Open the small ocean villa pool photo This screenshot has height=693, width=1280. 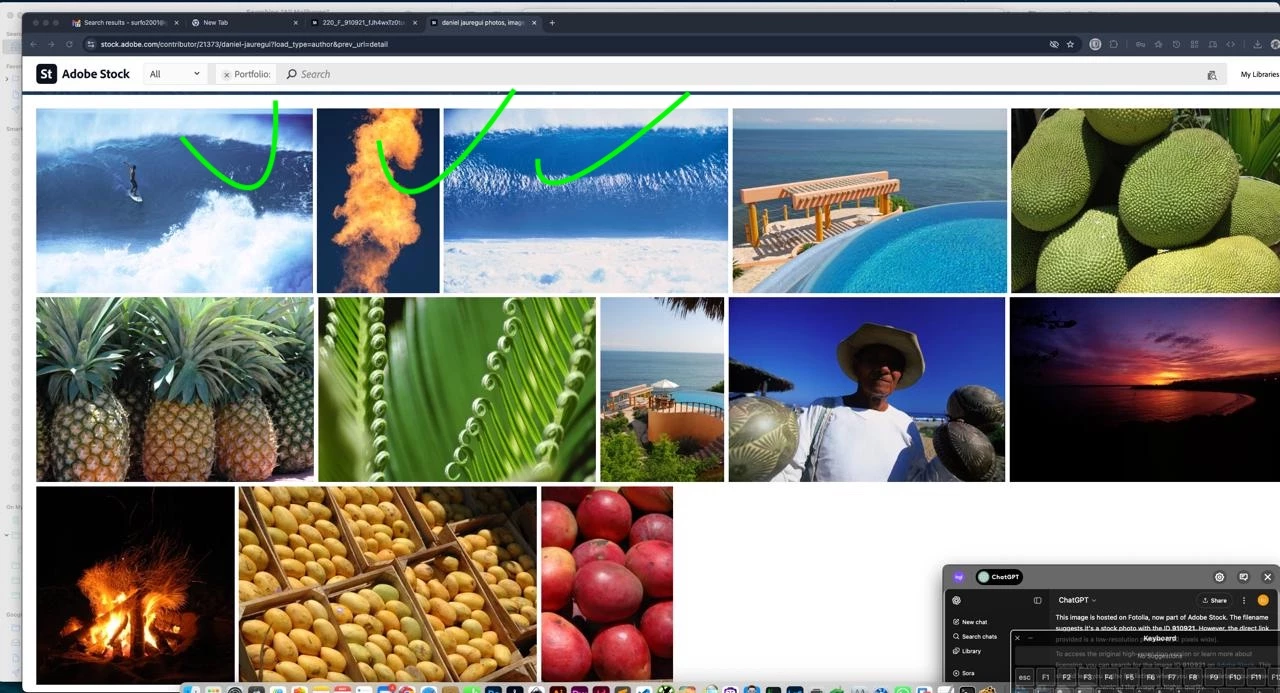click(662, 389)
